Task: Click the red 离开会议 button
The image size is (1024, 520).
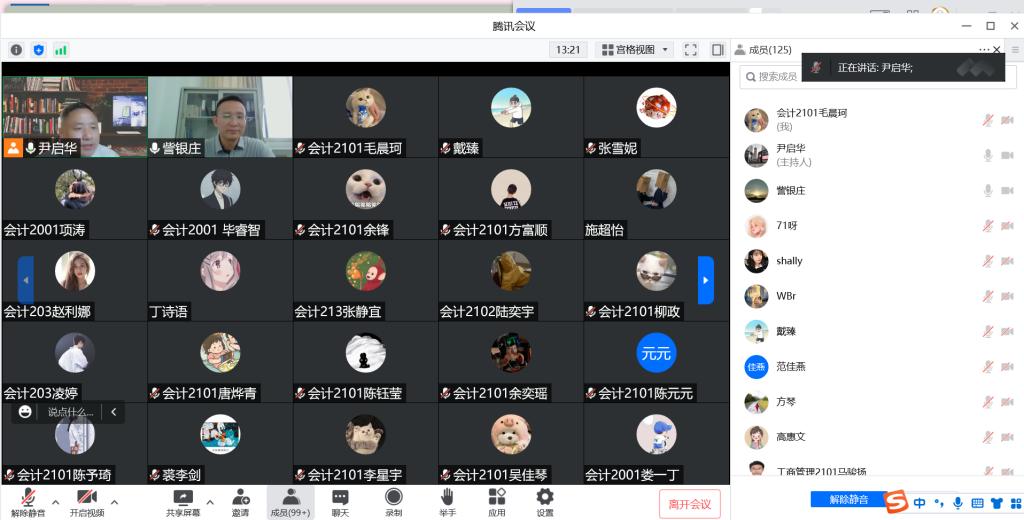Action: [689, 504]
